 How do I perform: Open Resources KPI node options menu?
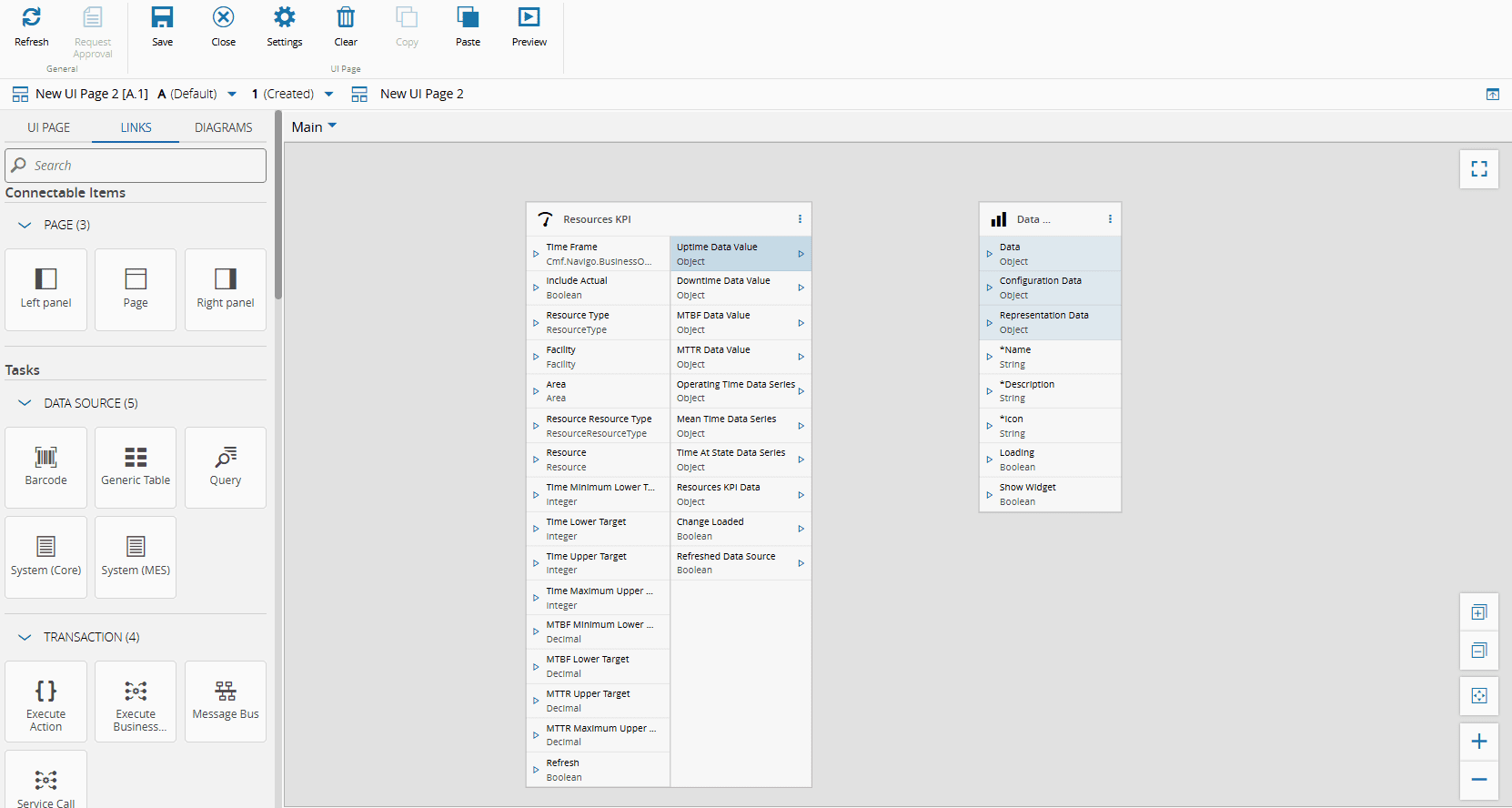pos(800,219)
